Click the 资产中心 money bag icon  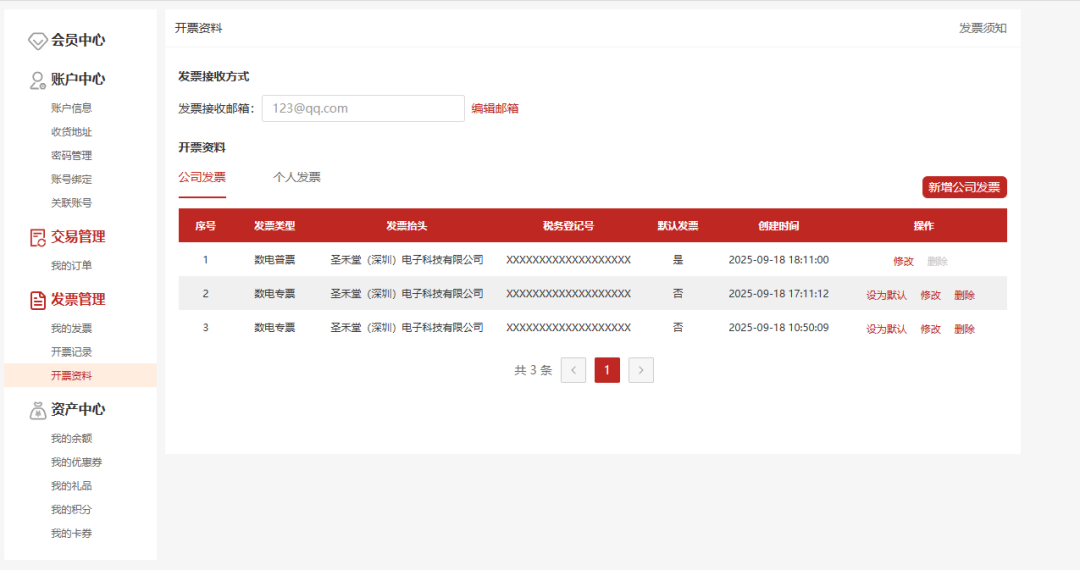click(x=37, y=410)
